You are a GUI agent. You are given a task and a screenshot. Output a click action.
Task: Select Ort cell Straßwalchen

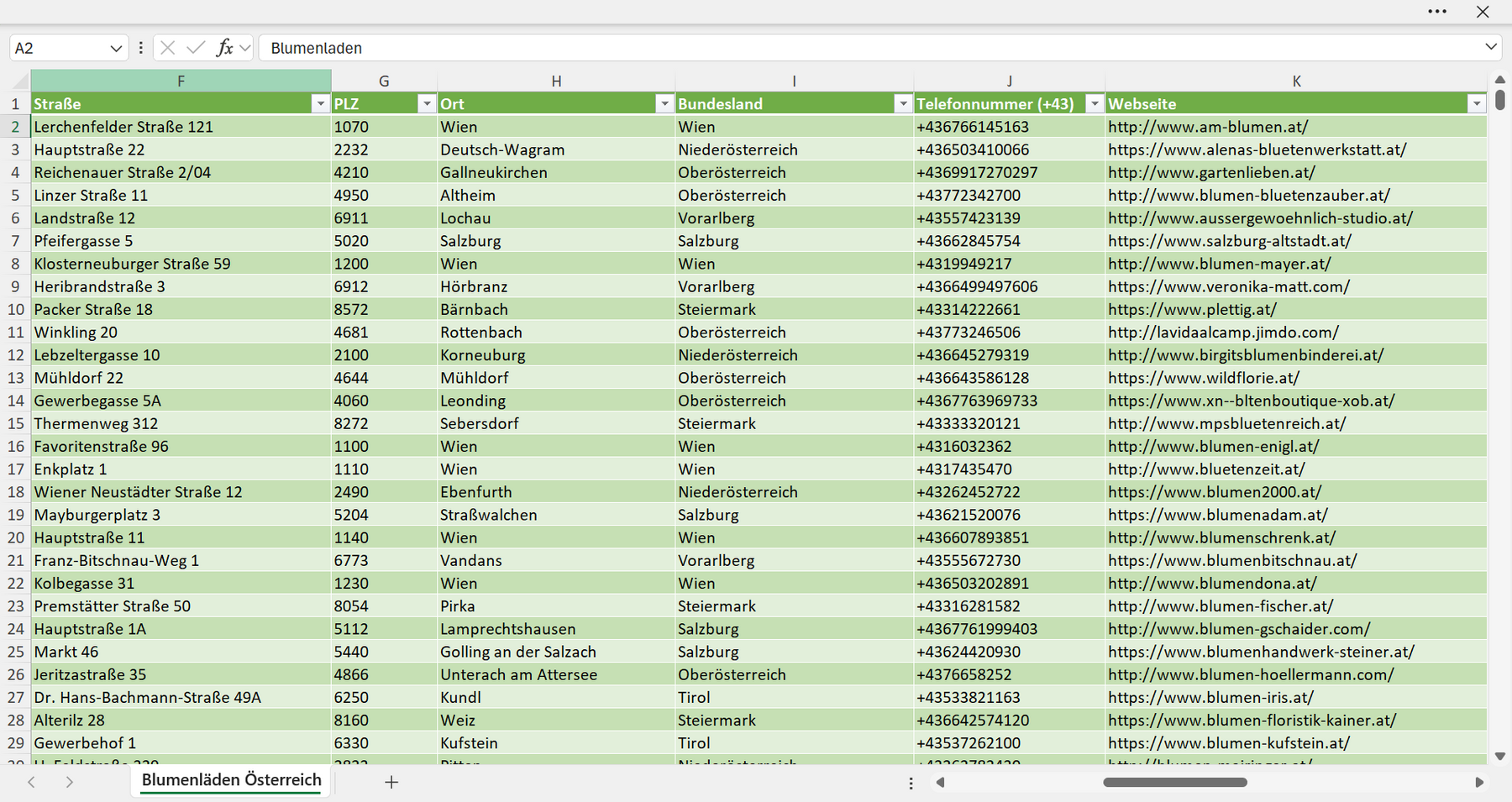click(x=556, y=515)
